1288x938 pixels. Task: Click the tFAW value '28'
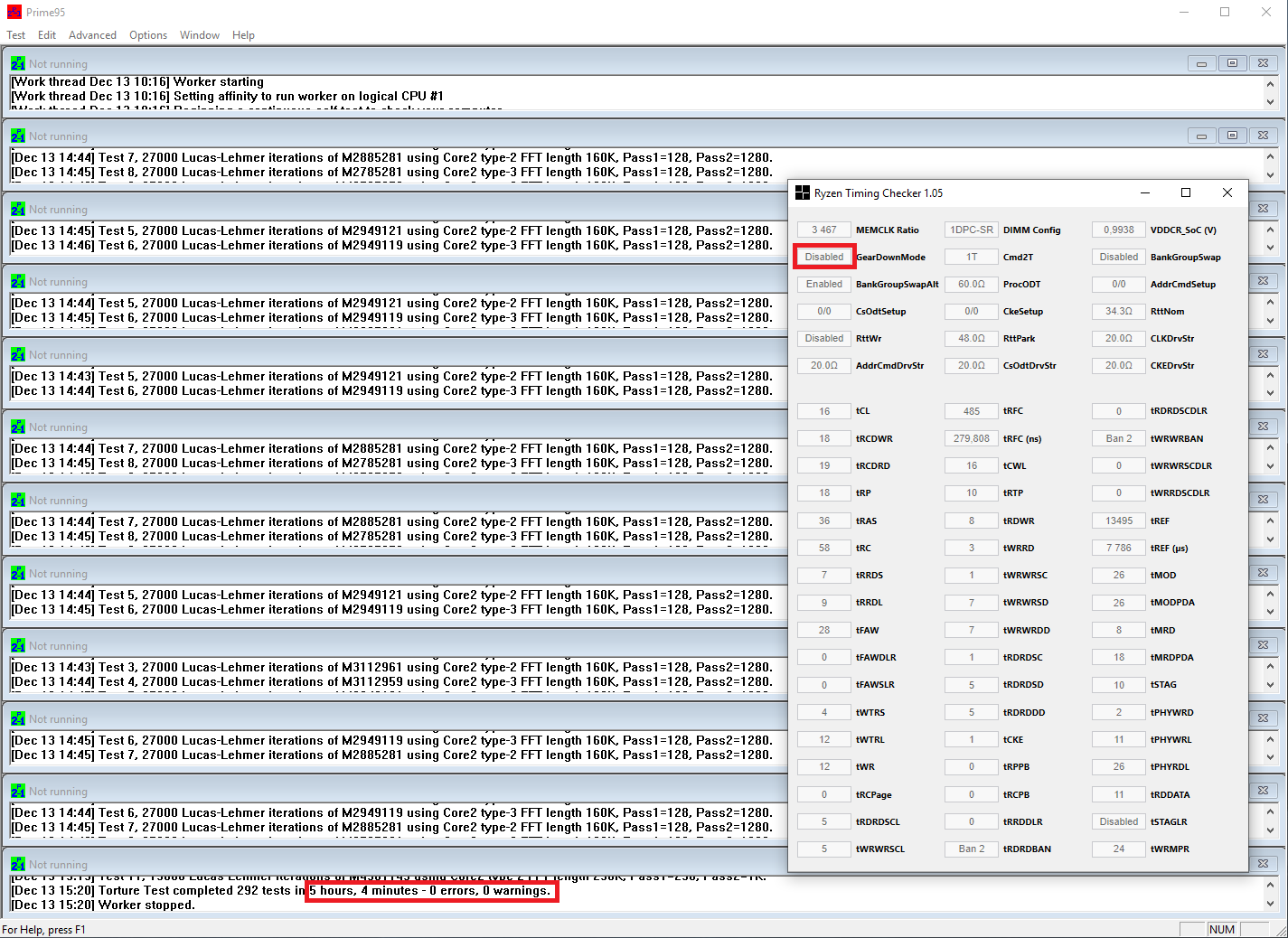(824, 630)
